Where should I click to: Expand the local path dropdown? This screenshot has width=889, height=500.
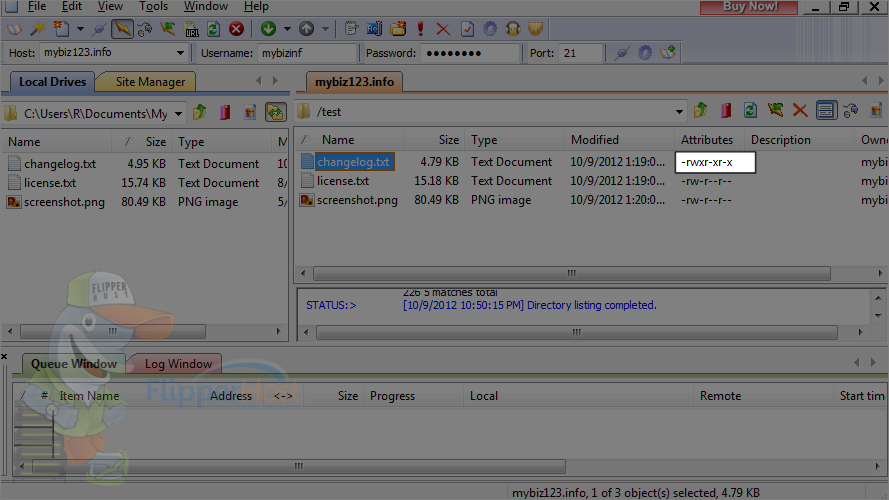coord(178,114)
